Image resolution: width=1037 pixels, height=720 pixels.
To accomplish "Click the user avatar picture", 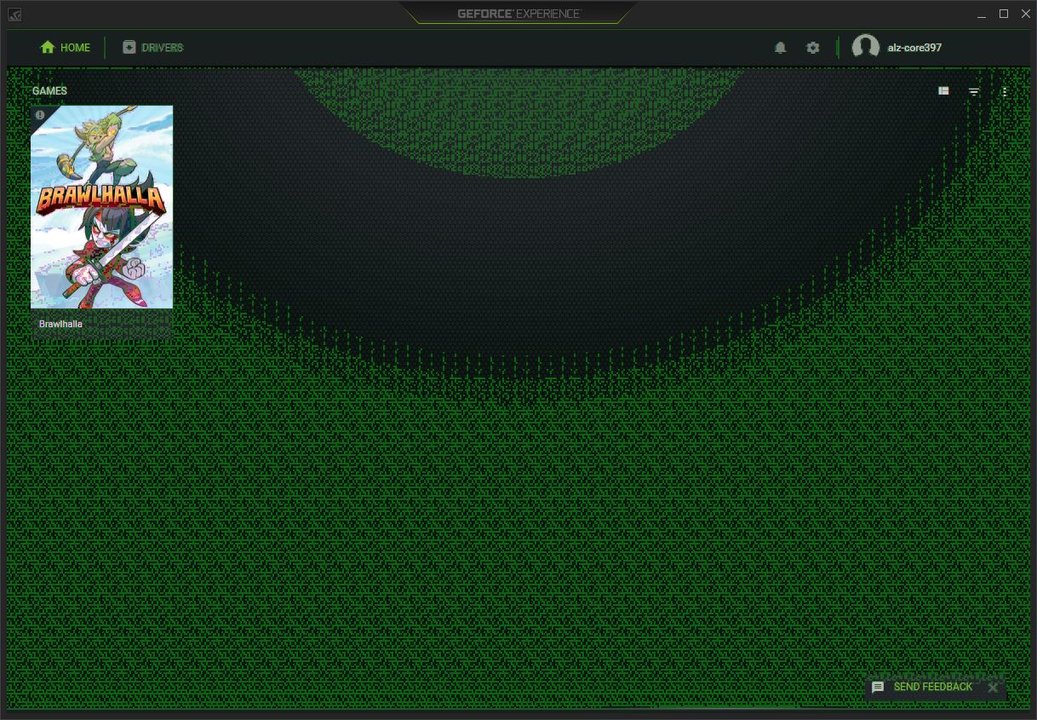I will click(865, 47).
